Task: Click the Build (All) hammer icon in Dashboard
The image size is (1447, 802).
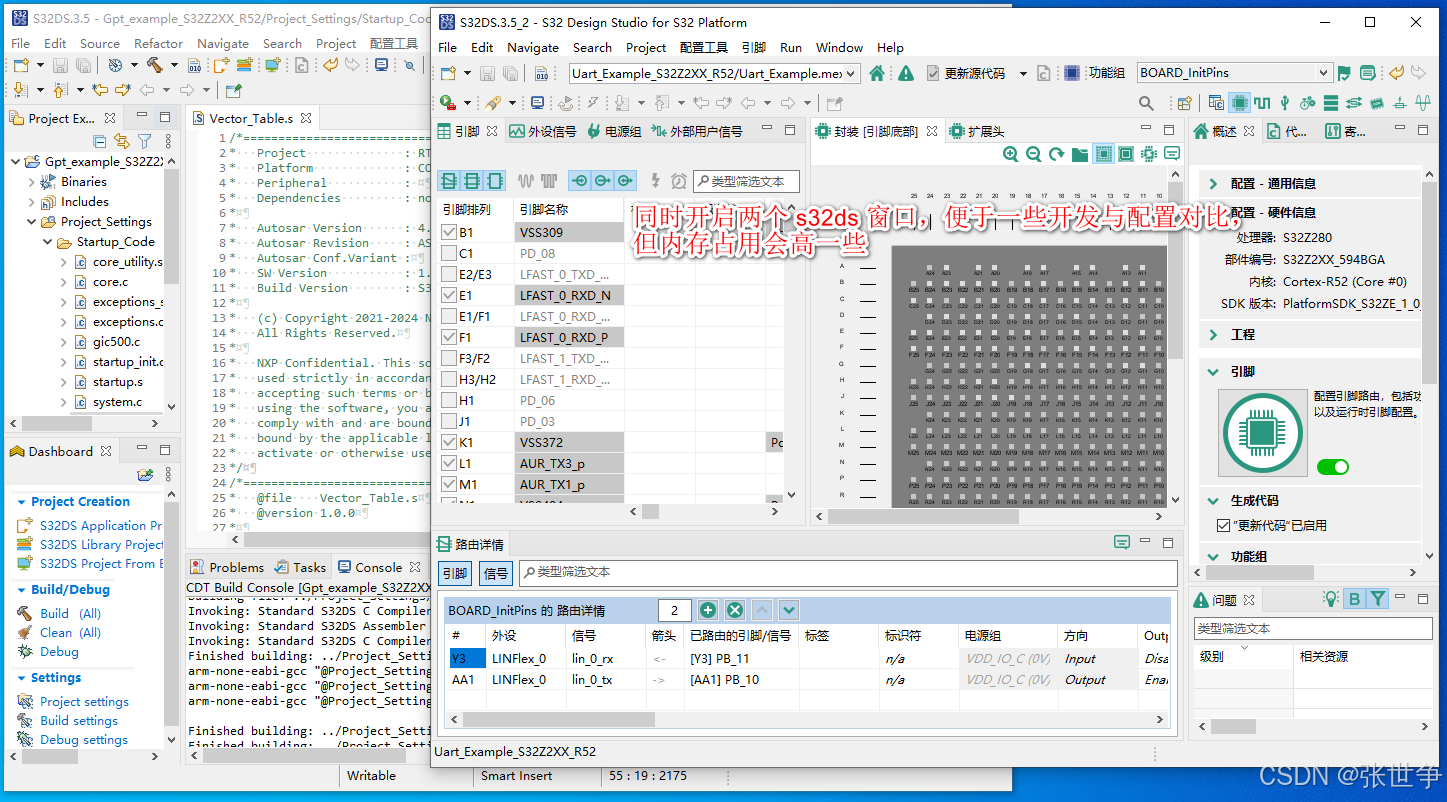Action: click(25, 613)
